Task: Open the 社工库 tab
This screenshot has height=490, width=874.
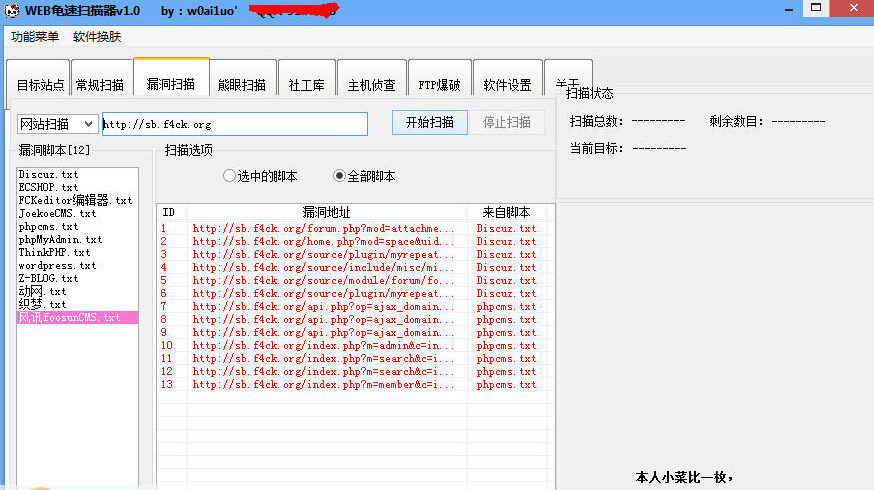Action: point(307,84)
